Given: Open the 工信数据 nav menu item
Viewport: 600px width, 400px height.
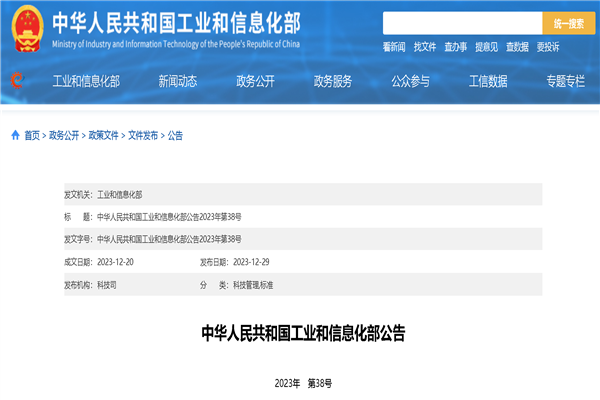Looking at the screenshot, I should click(x=488, y=81).
